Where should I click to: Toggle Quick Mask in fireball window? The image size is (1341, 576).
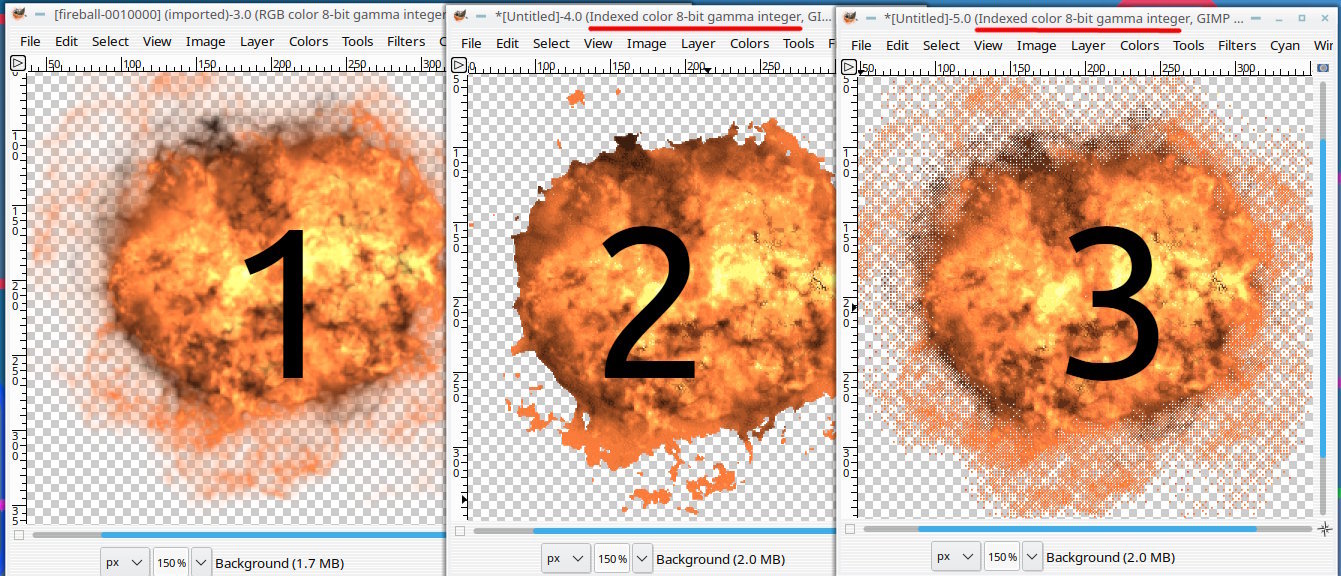[x=18, y=535]
